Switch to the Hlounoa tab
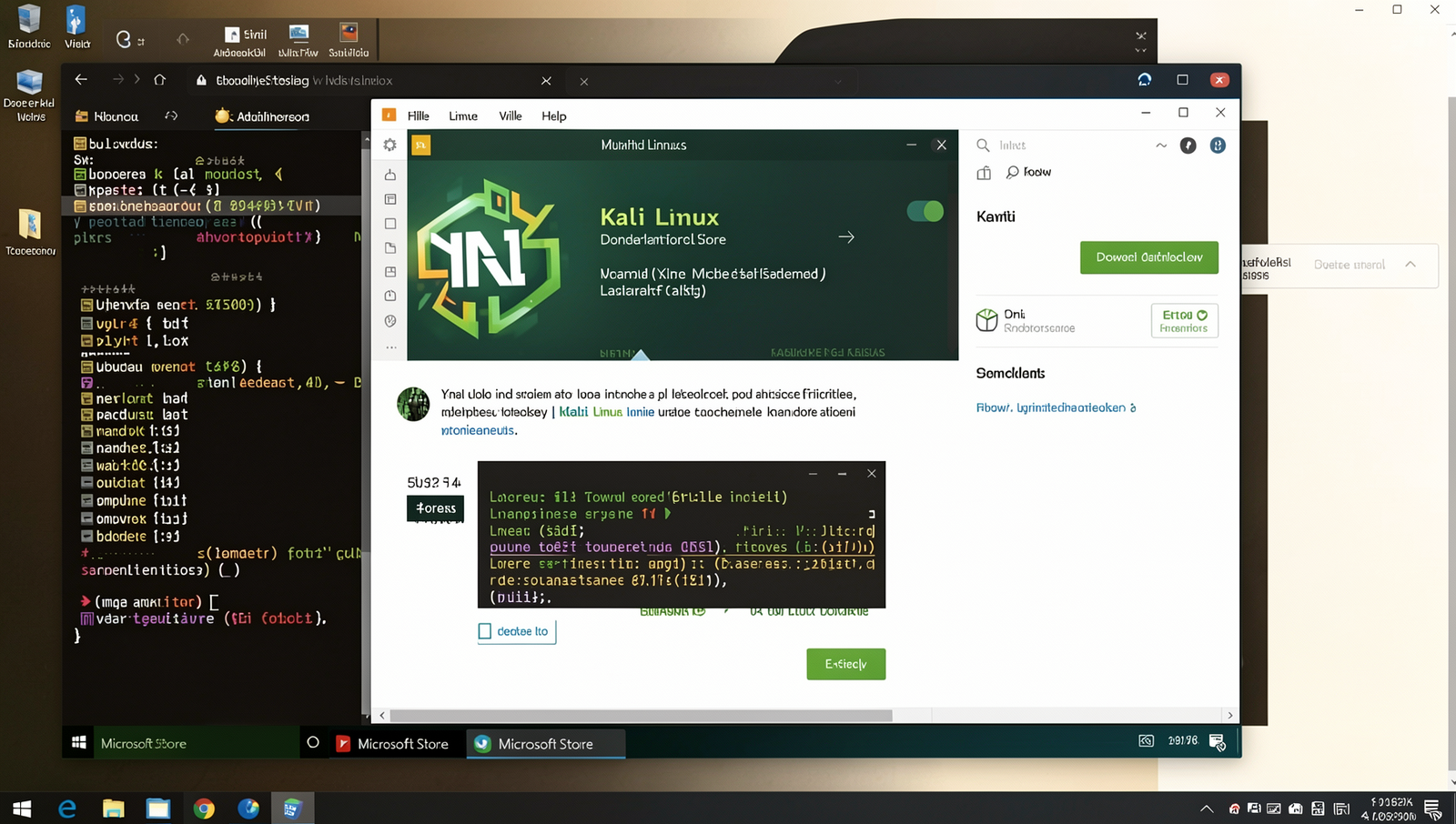Image resolution: width=1456 pixels, height=824 pixels. 106,116
